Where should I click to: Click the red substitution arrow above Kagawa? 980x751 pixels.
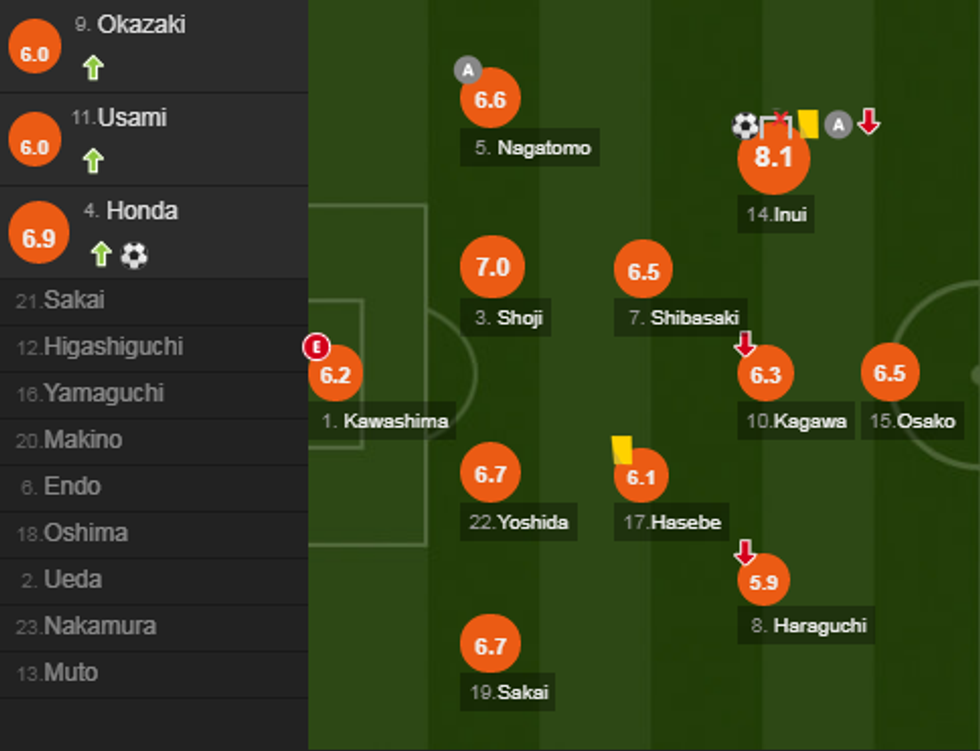pyautogui.click(x=745, y=345)
